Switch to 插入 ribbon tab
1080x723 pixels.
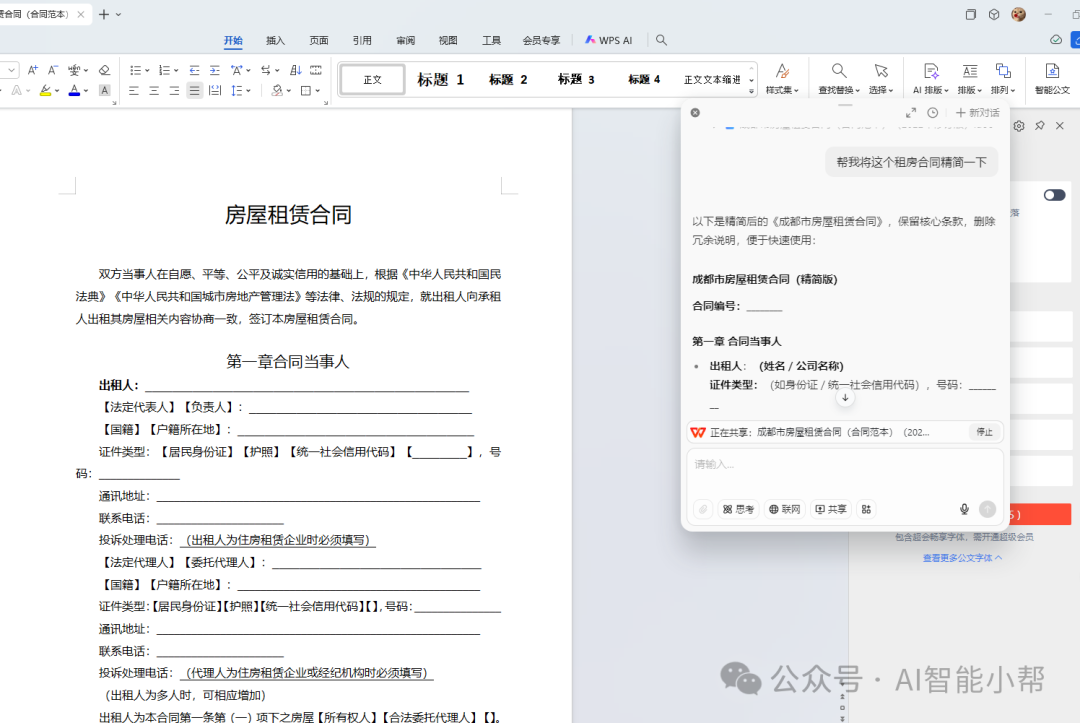tap(276, 40)
